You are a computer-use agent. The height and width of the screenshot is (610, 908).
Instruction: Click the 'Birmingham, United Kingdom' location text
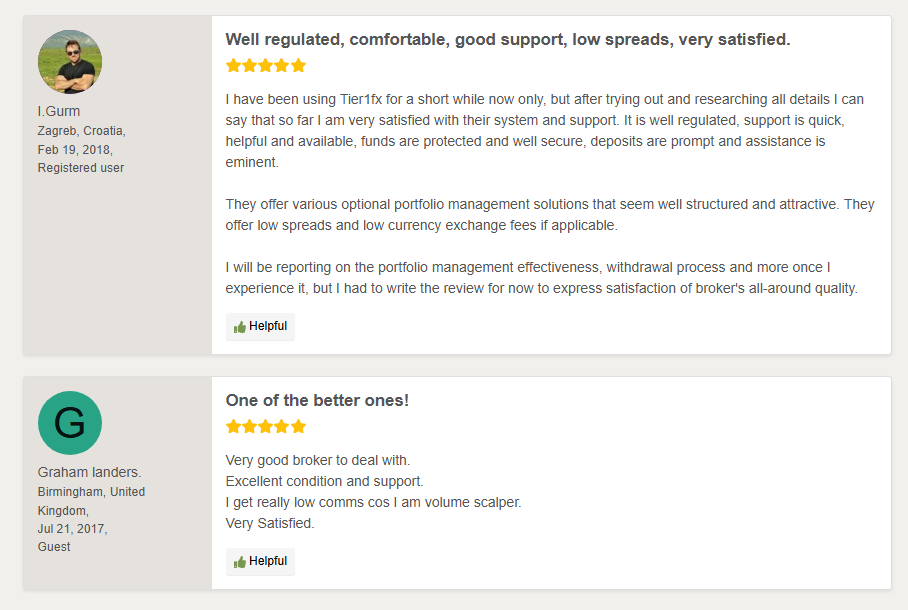pos(91,501)
